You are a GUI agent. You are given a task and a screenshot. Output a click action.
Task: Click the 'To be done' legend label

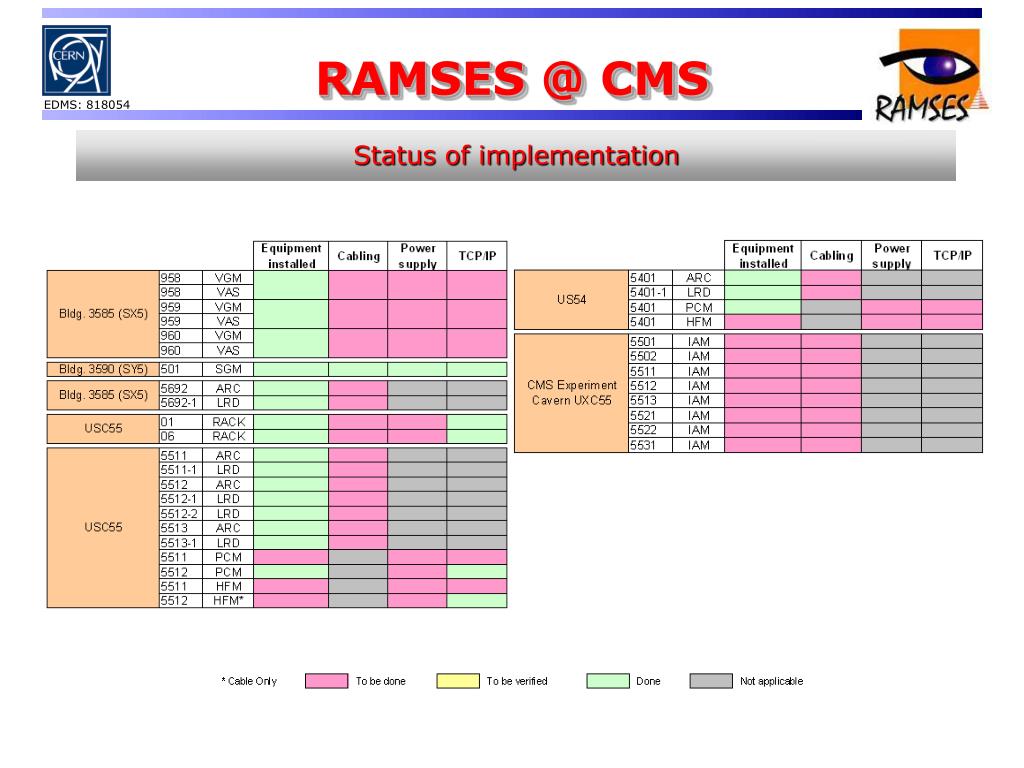[x=381, y=681]
